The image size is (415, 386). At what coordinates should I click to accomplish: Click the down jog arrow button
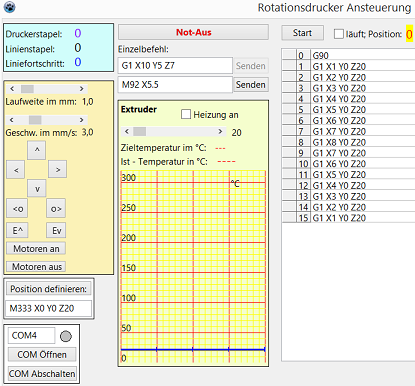pos(37,189)
